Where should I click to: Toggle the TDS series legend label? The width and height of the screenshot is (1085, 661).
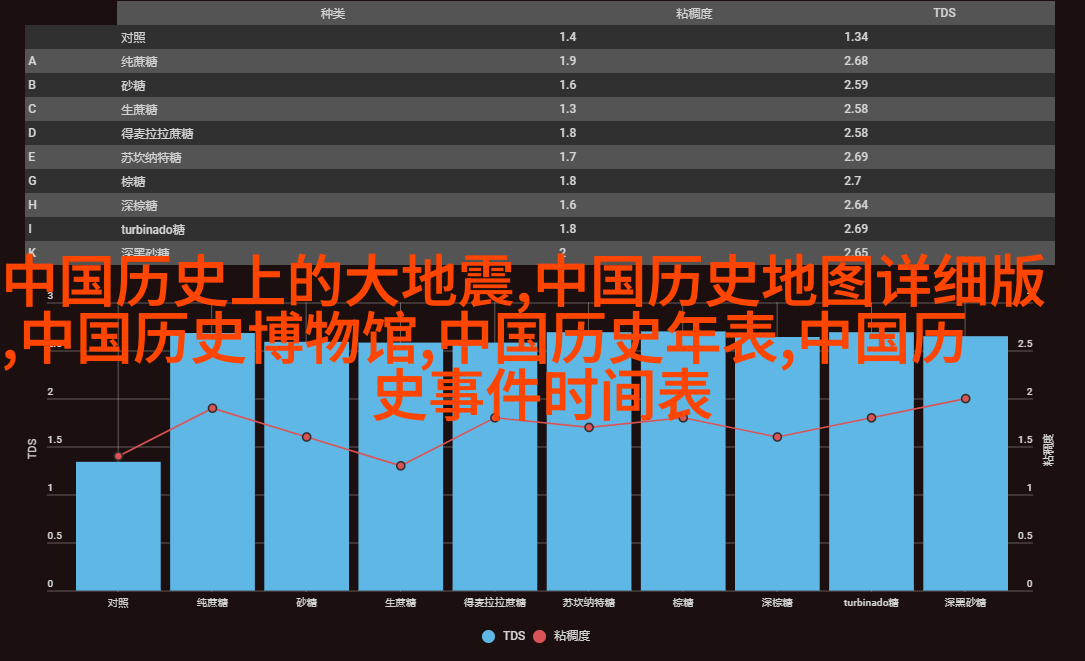pyautogui.click(x=514, y=636)
